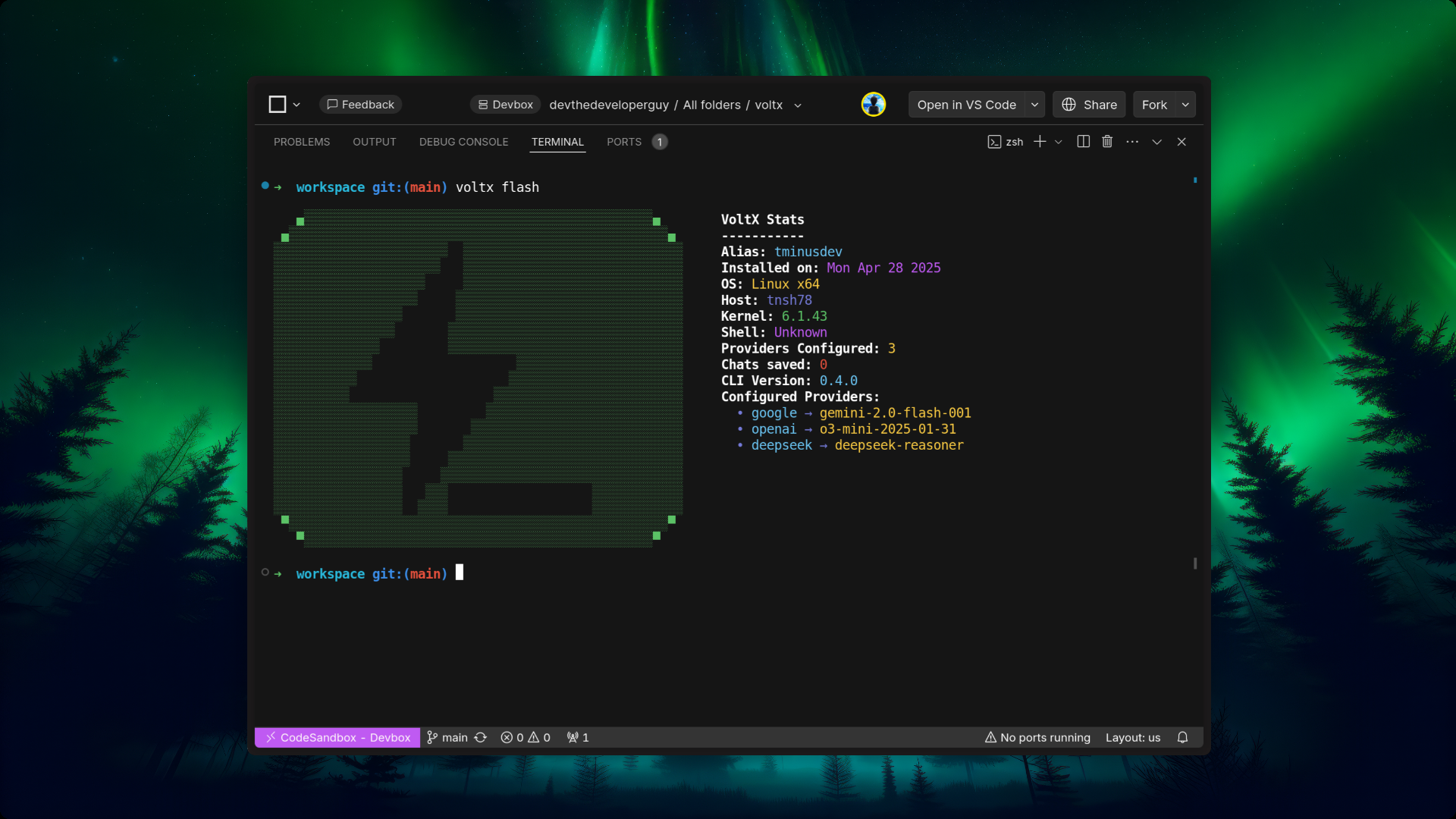This screenshot has height=819, width=1456.
Task: Click the Share button
Action: coord(1088,105)
